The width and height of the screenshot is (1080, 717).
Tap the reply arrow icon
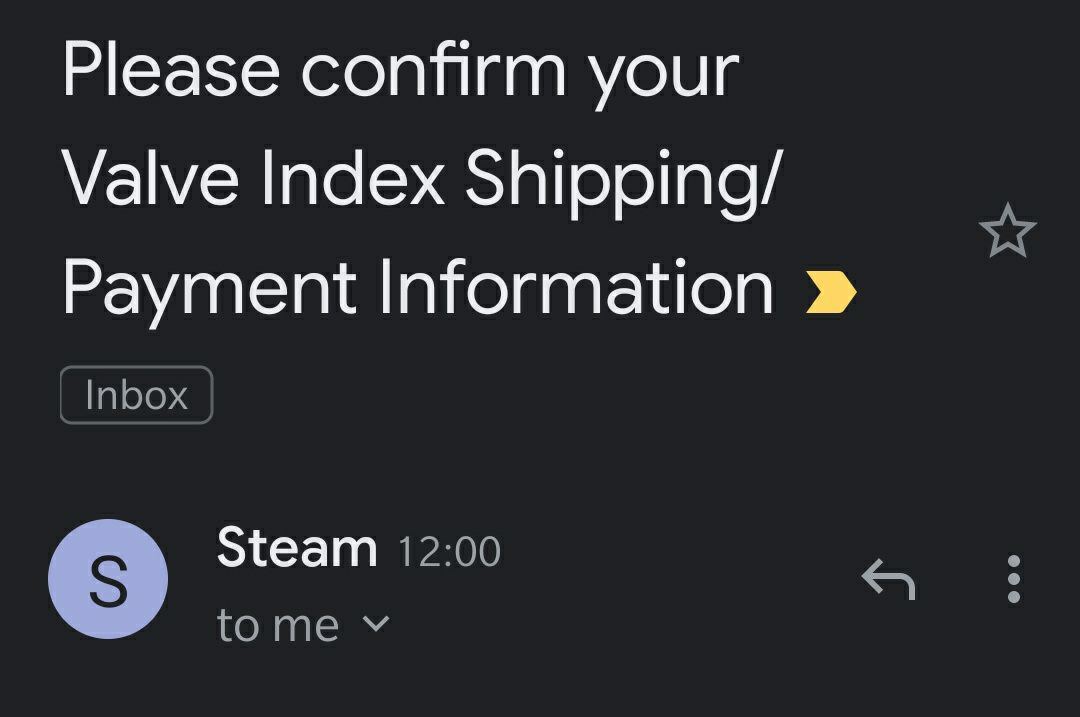[x=889, y=579]
